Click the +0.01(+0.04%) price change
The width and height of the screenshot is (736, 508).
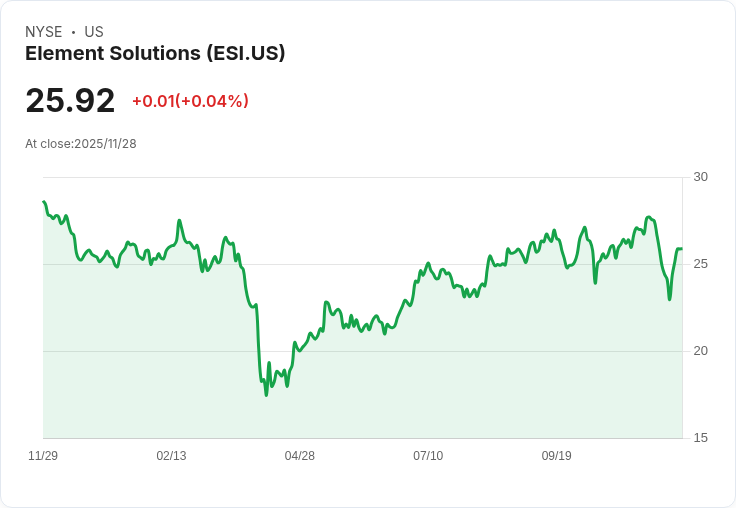click(190, 101)
